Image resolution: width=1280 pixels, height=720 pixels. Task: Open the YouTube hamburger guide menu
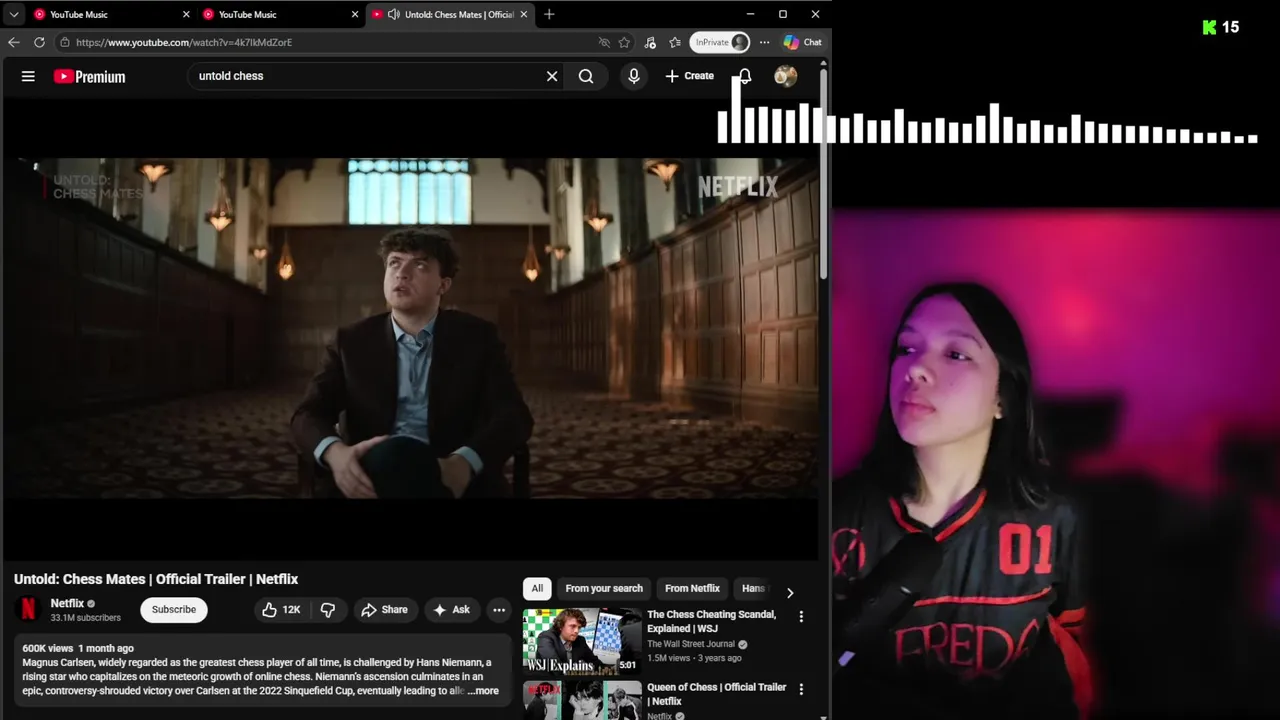[x=28, y=76]
